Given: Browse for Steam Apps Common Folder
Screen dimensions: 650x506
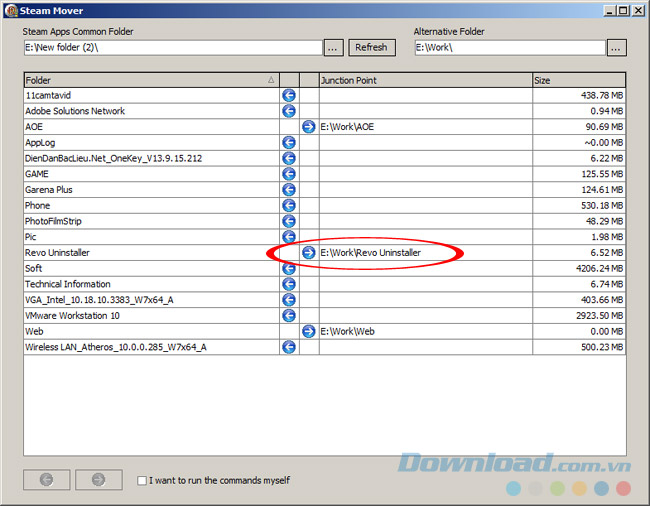Looking at the screenshot, I should (334, 48).
